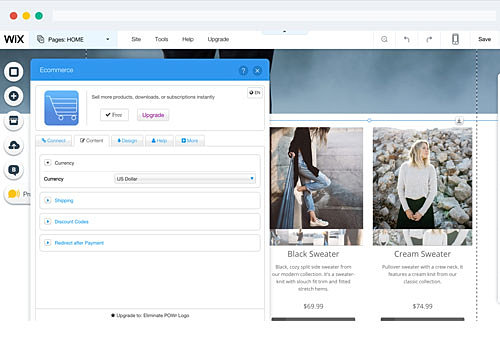This screenshot has height=360, width=500.
Task: Click the undo arrow icon
Action: tap(407, 39)
